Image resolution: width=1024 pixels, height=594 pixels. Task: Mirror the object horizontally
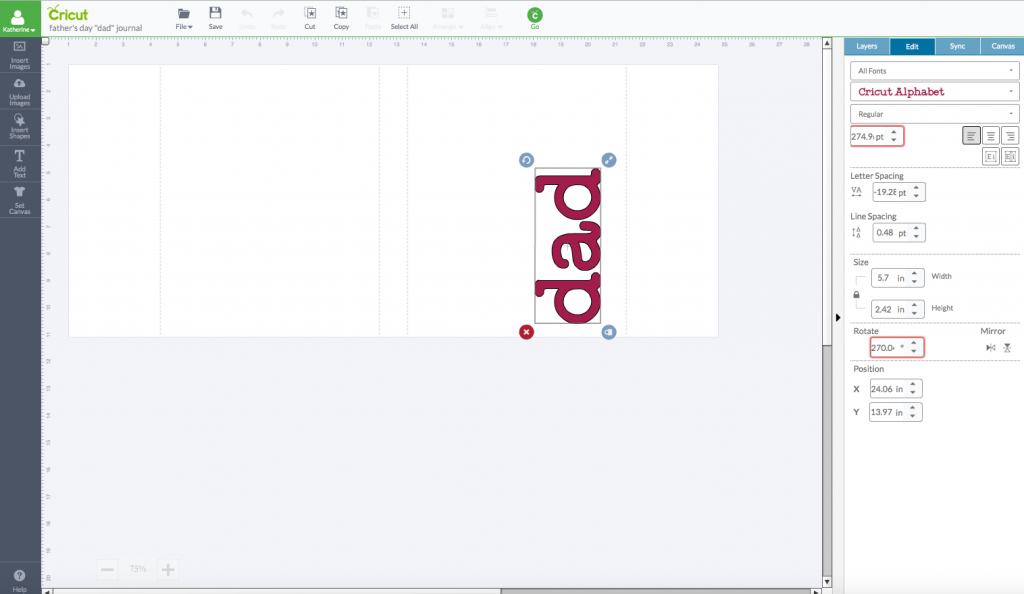point(991,348)
